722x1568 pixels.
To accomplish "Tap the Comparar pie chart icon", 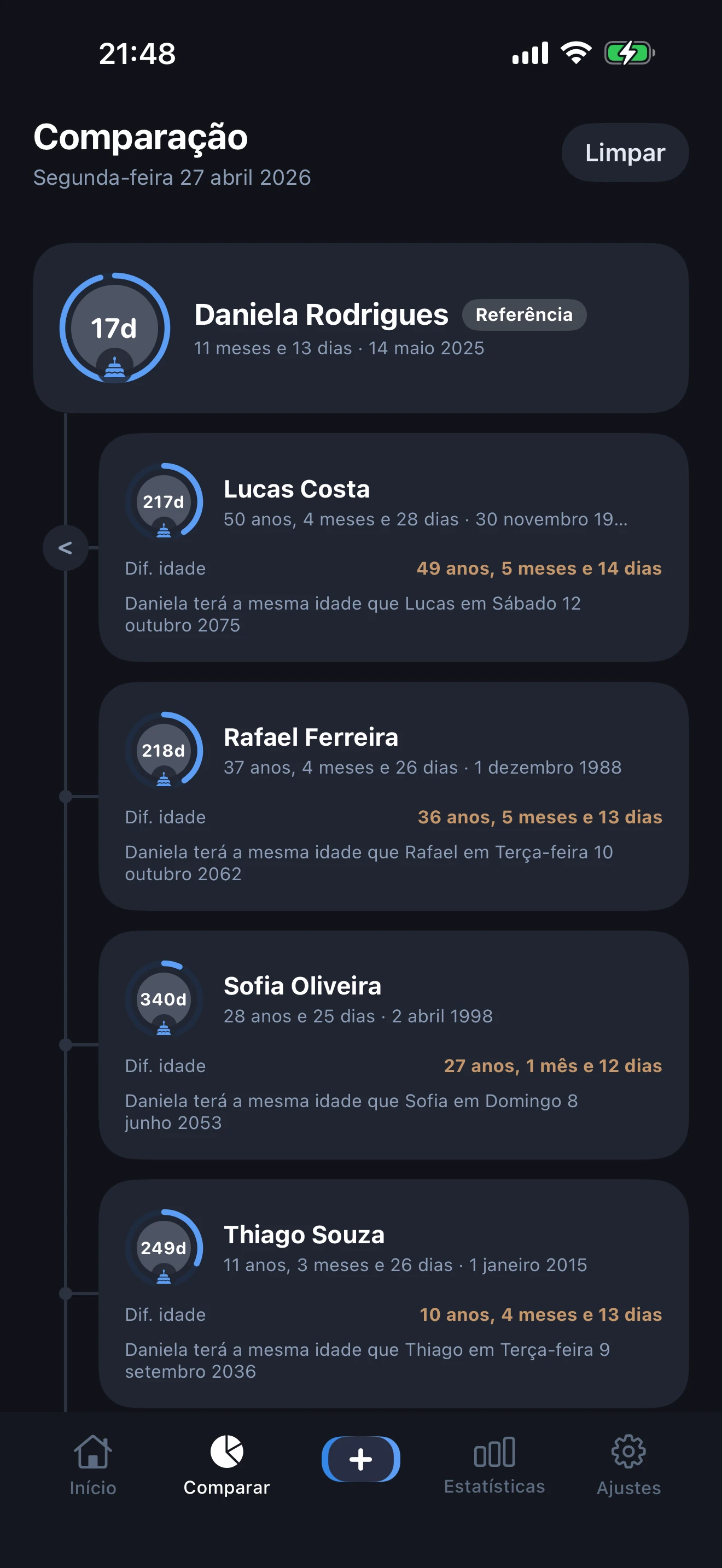I will tap(226, 1451).
